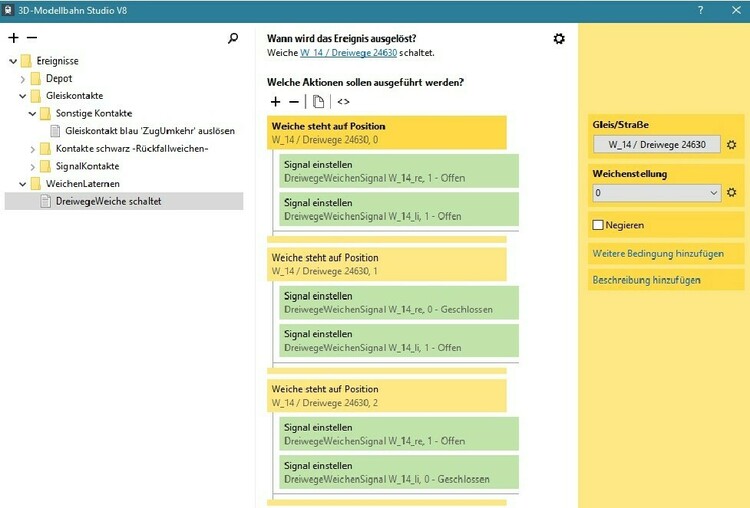The height and width of the screenshot is (508, 750).
Task: Delete selected action with minus icon
Action: click(x=294, y=102)
